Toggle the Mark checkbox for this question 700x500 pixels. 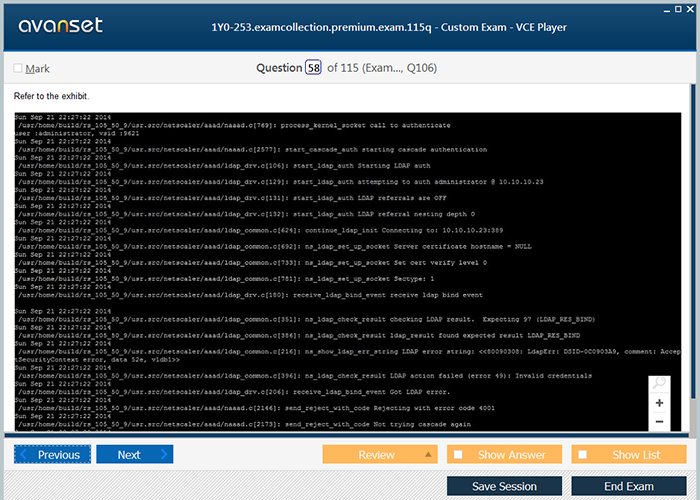coord(18,68)
